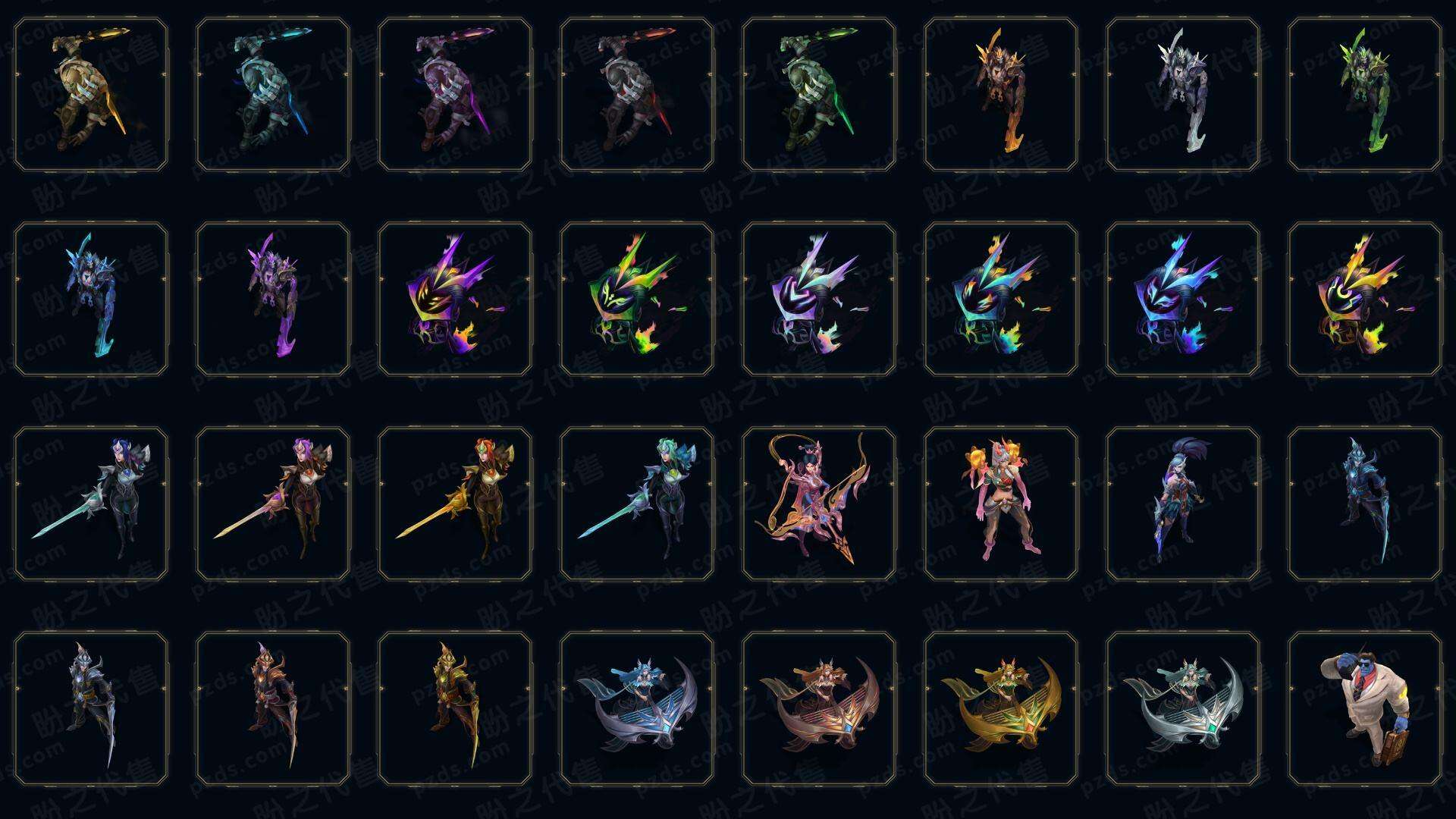Image resolution: width=1456 pixels, height=819 pixels.
Task: Select the dark blue armored knight in third row
Action: coord(1365,504)
